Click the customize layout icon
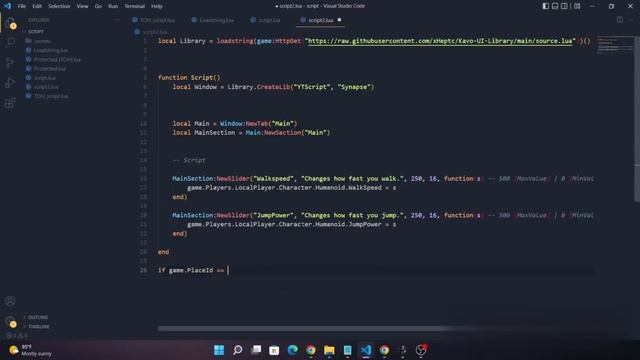 [577, 6]
